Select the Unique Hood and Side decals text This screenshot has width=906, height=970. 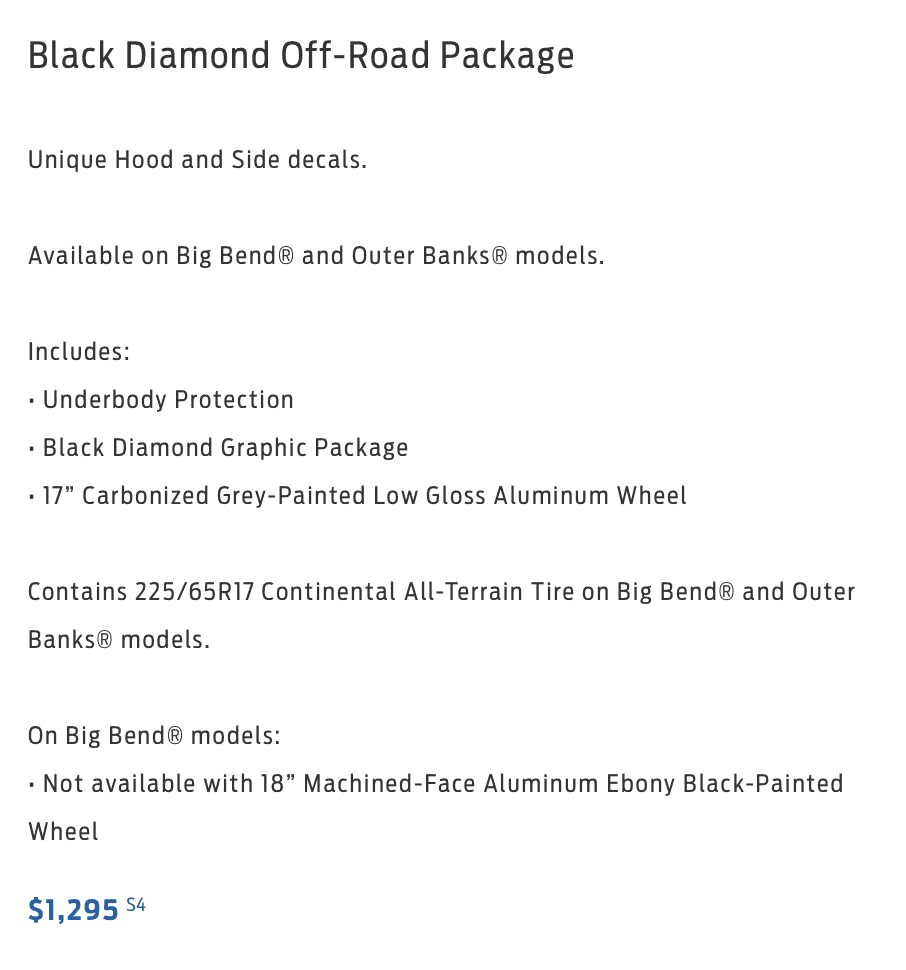click(197, 160)
